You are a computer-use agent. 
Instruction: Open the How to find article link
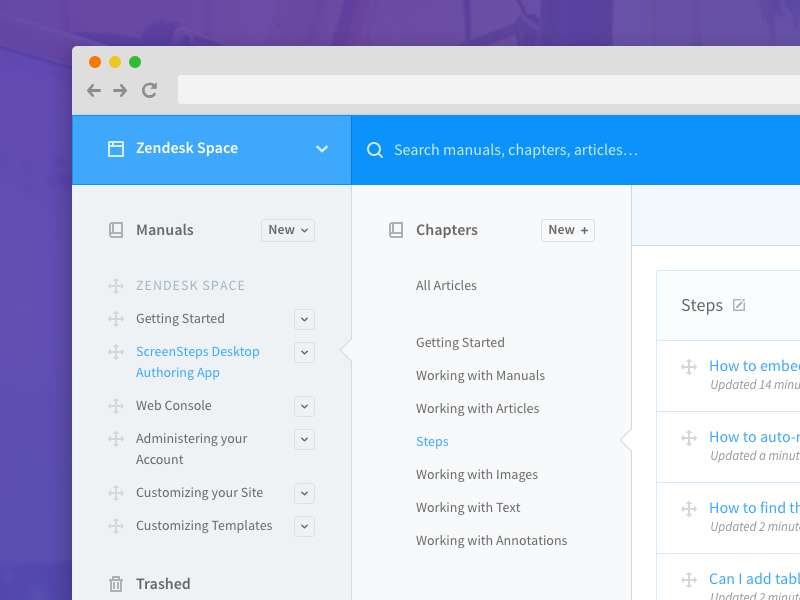pos(754,508)
